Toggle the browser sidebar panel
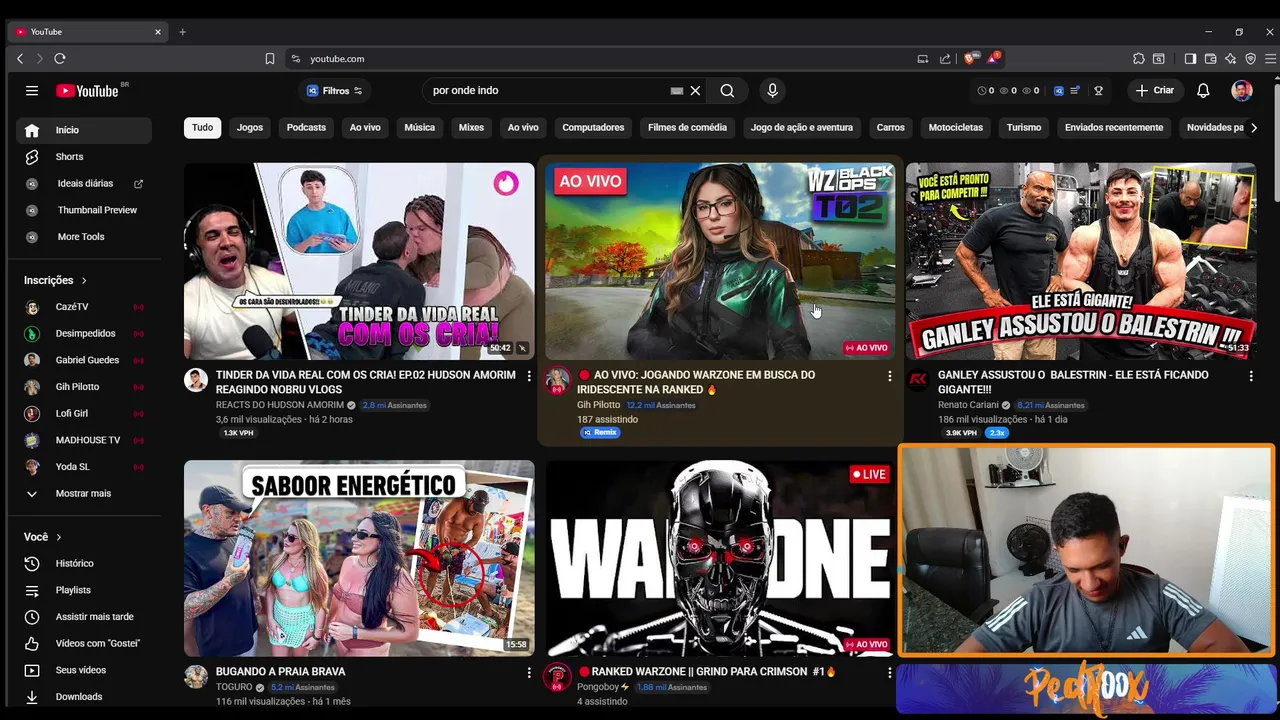This screenshot has width=1280, height=720. point(1190,59)
